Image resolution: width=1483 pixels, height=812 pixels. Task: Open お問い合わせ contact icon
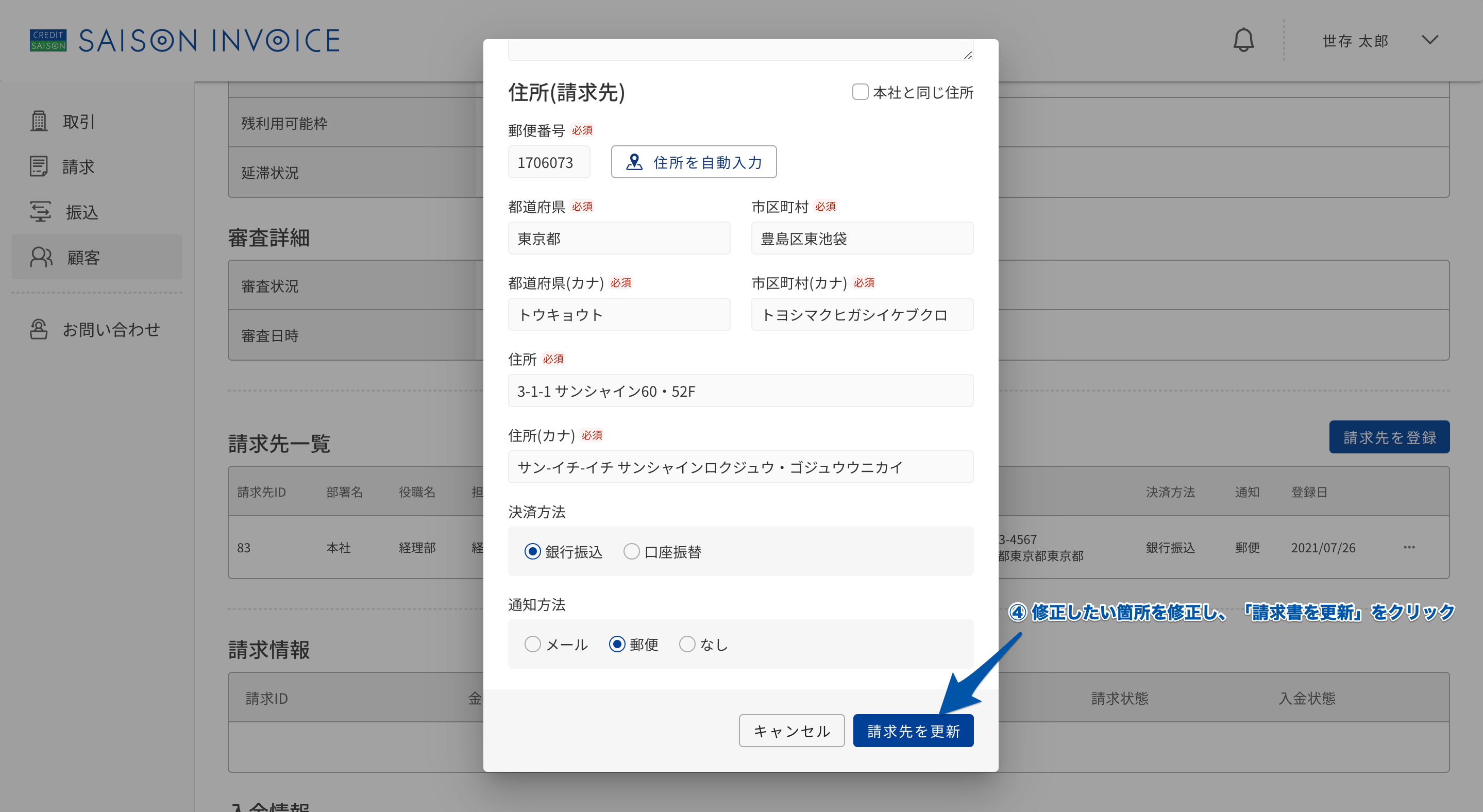[x=39, y=329]
